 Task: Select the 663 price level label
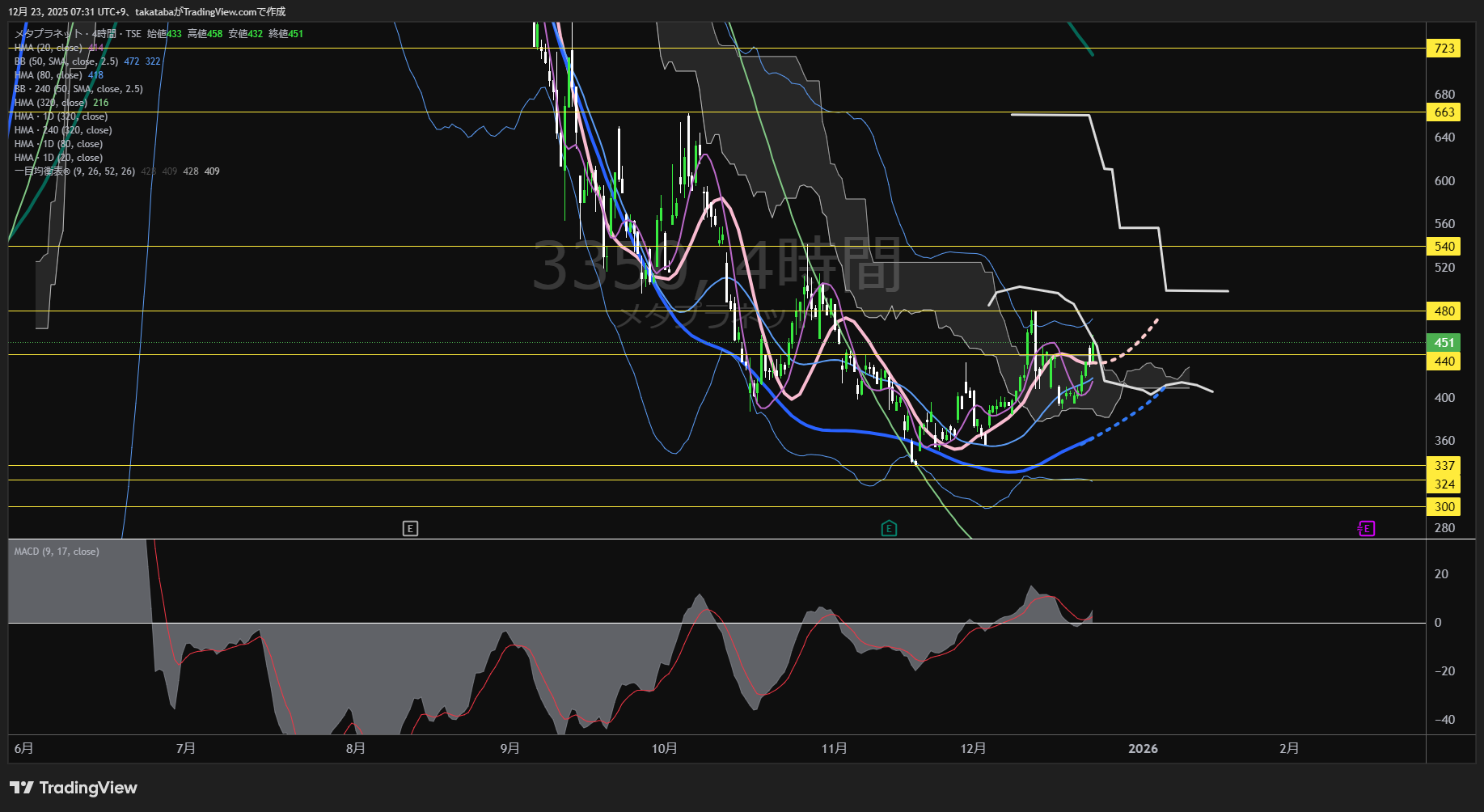(1444, 112)
